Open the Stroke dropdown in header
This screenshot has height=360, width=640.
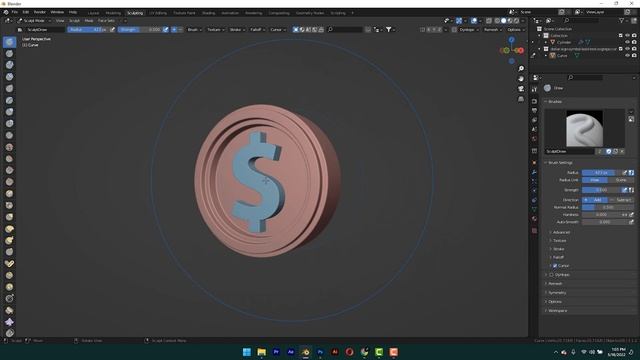tap(238, 29)
